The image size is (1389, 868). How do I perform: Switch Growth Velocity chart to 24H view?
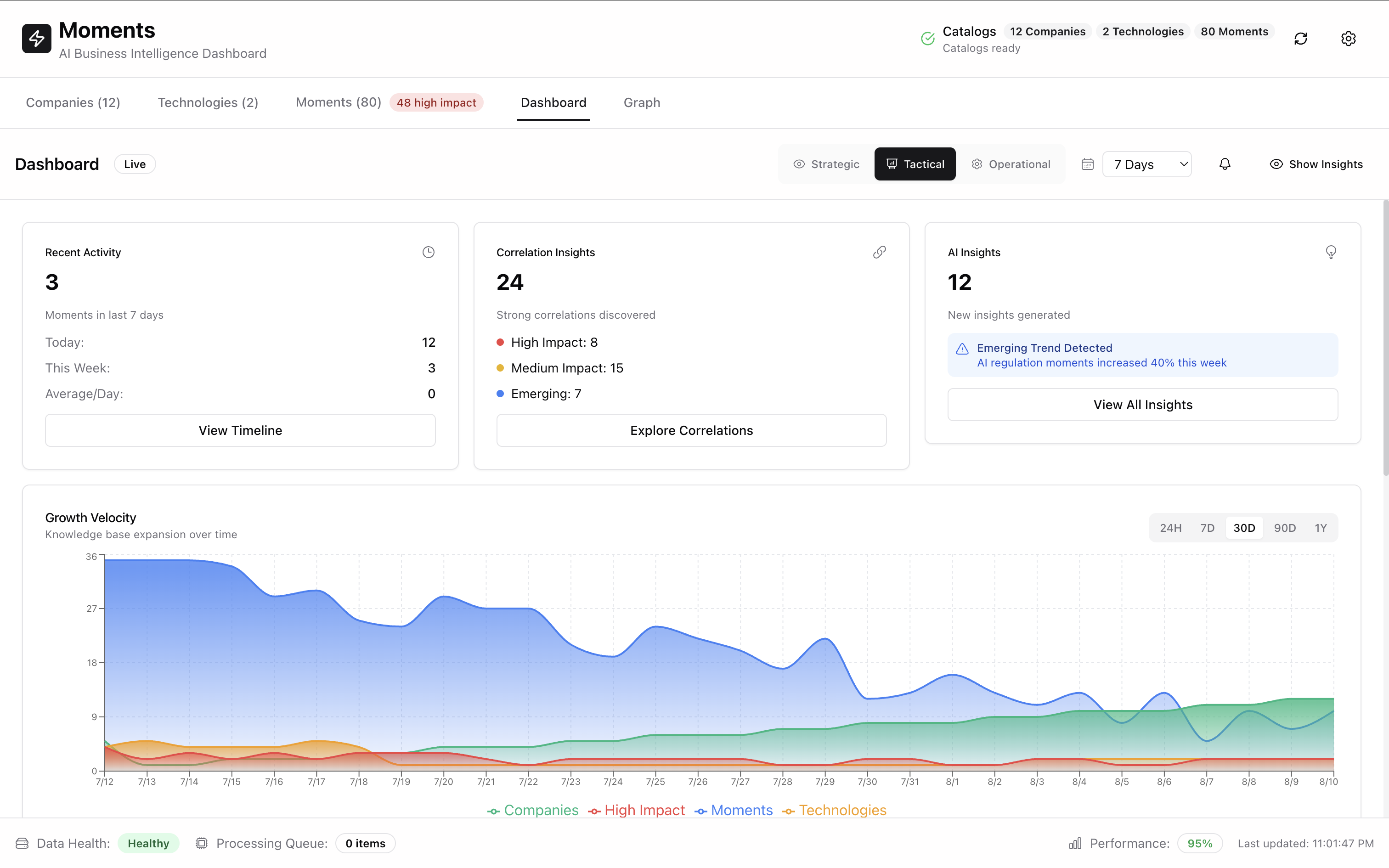point(1171,527)
